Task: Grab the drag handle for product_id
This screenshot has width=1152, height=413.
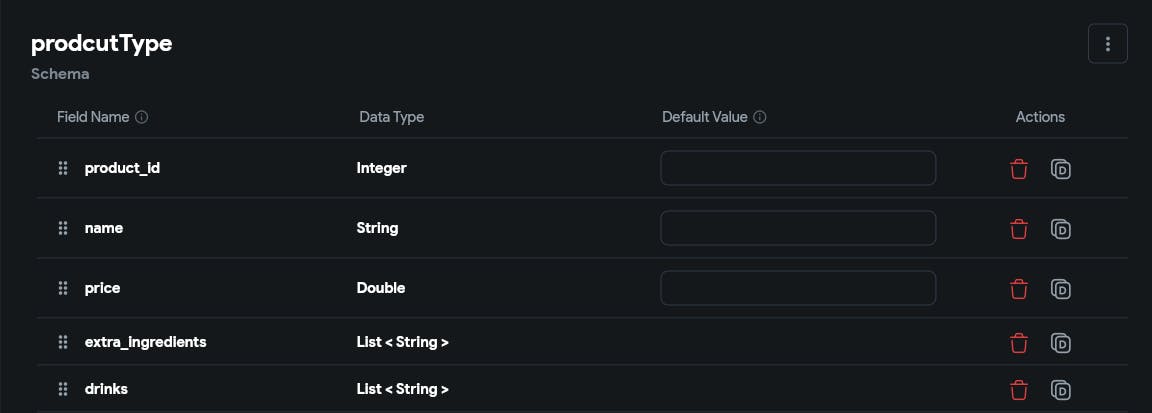Action: 63,168
